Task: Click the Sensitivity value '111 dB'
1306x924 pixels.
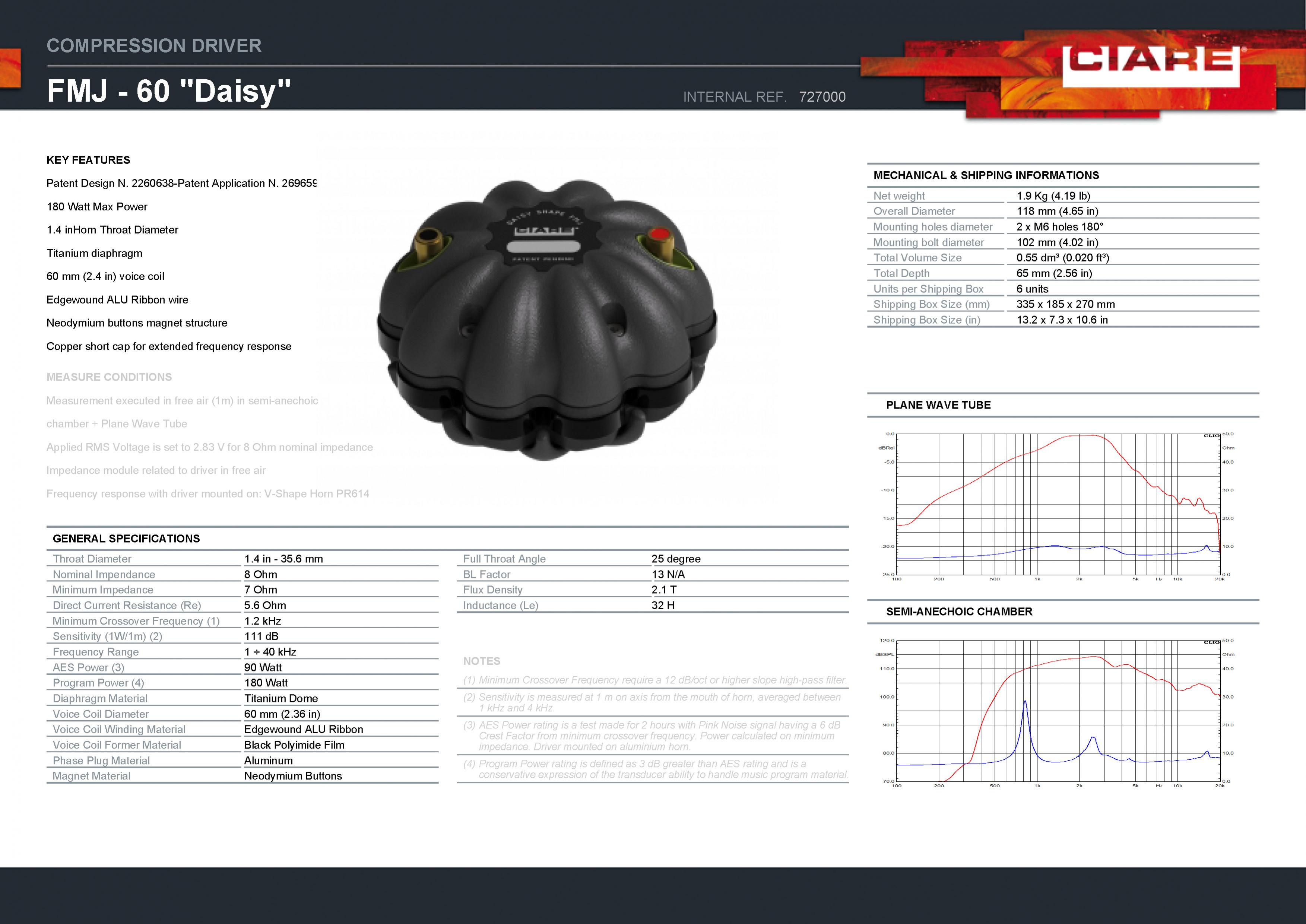Action: [261, 636]
